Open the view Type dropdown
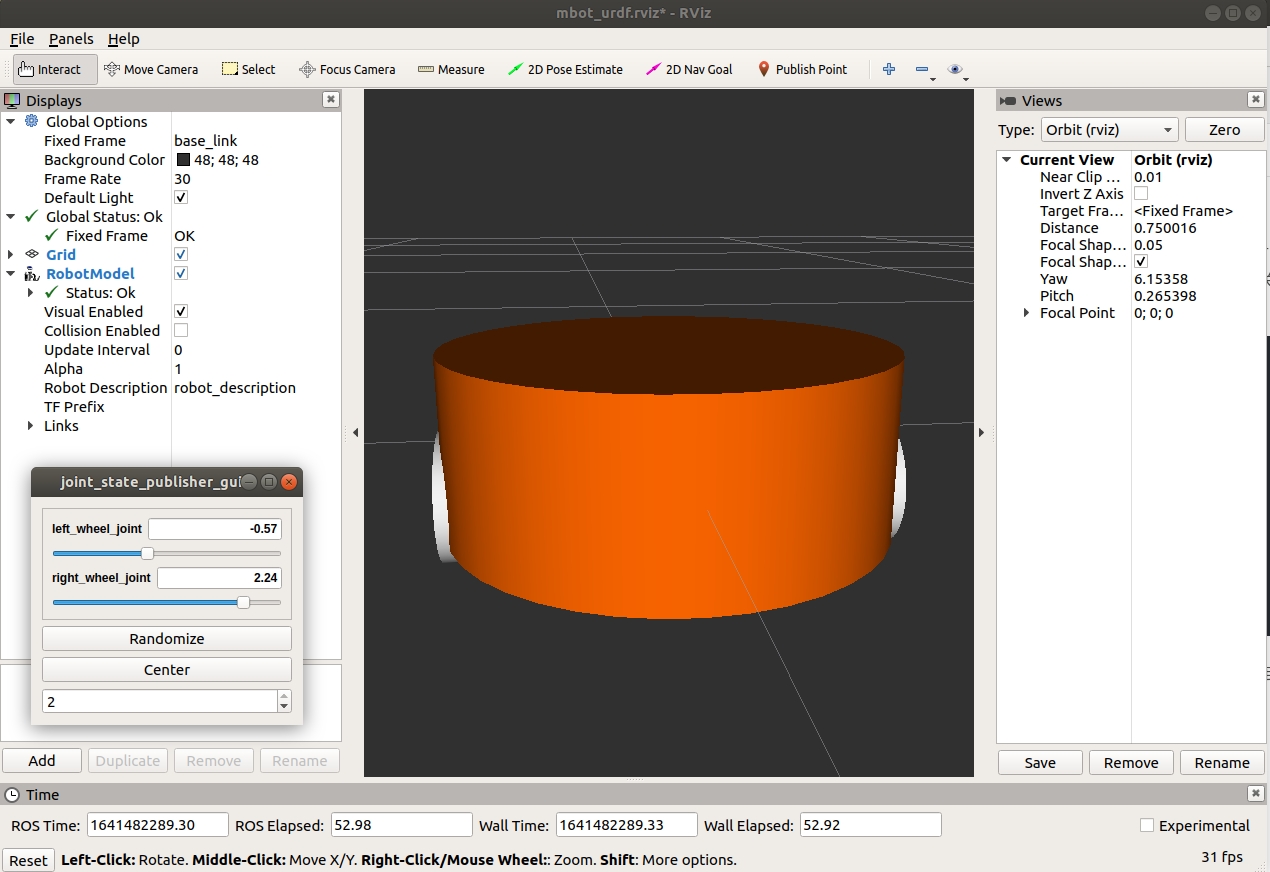Viewport: 1270px width, 872px height. 1108,130
